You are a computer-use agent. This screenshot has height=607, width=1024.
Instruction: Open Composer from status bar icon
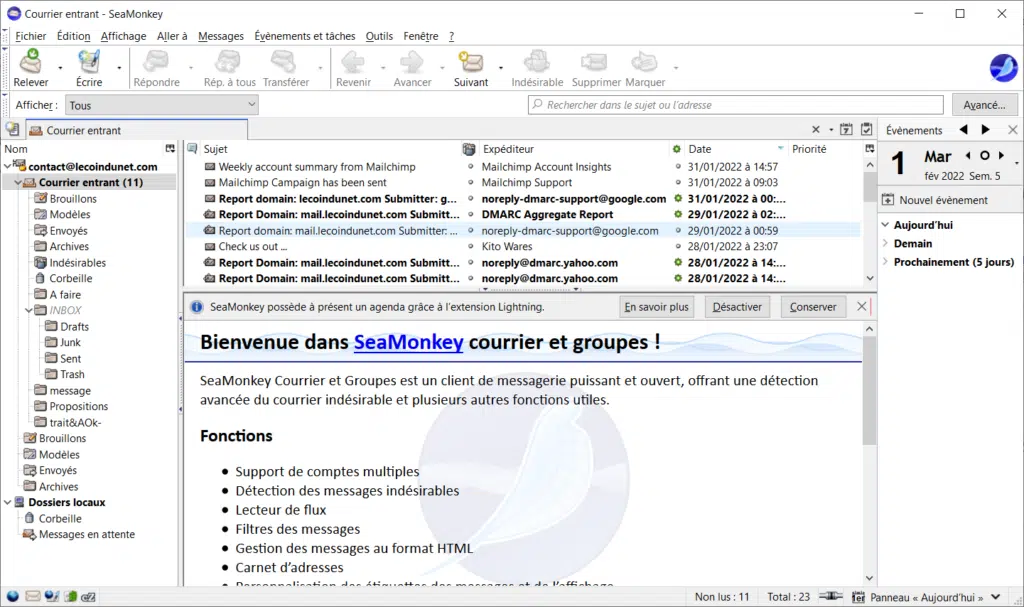pos(52,596)
